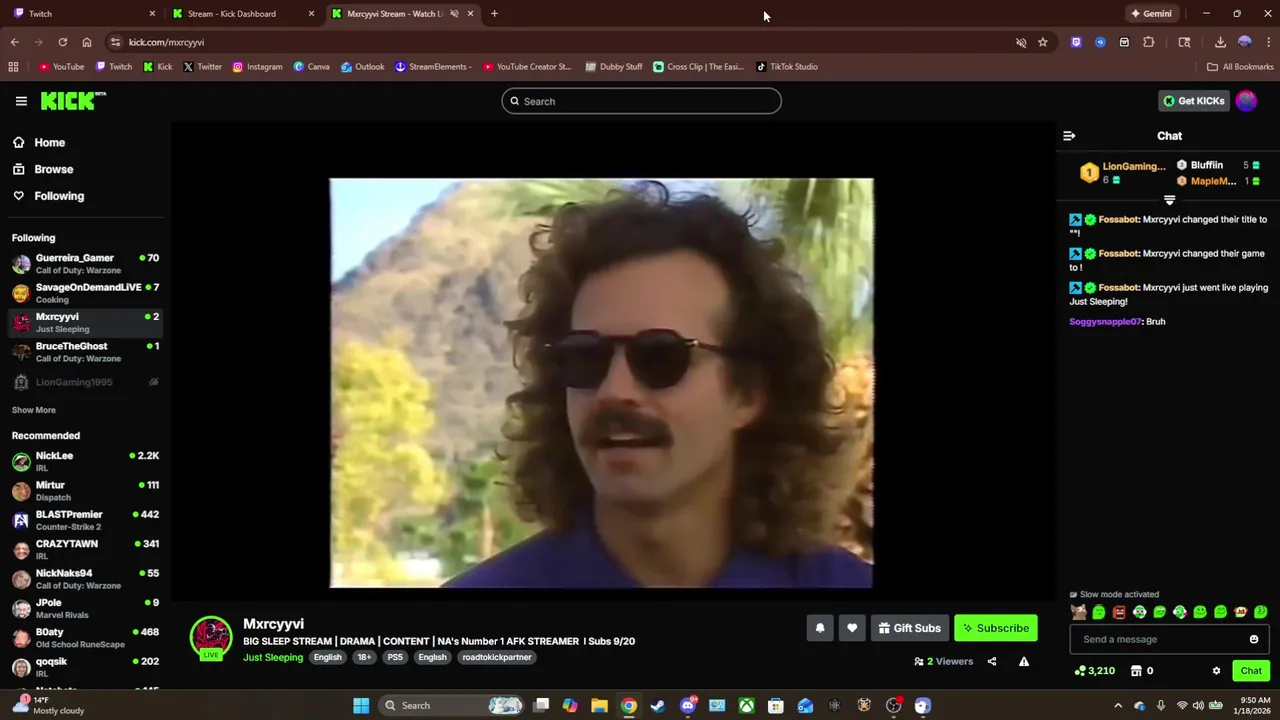Subscribe to Mxrcyyvi
1280x720 pixels.
tap(996, 628)
